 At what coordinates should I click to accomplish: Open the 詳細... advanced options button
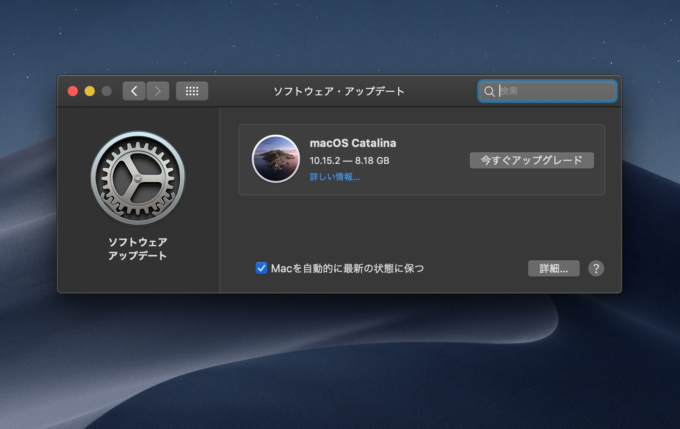[x=553, y=269]
